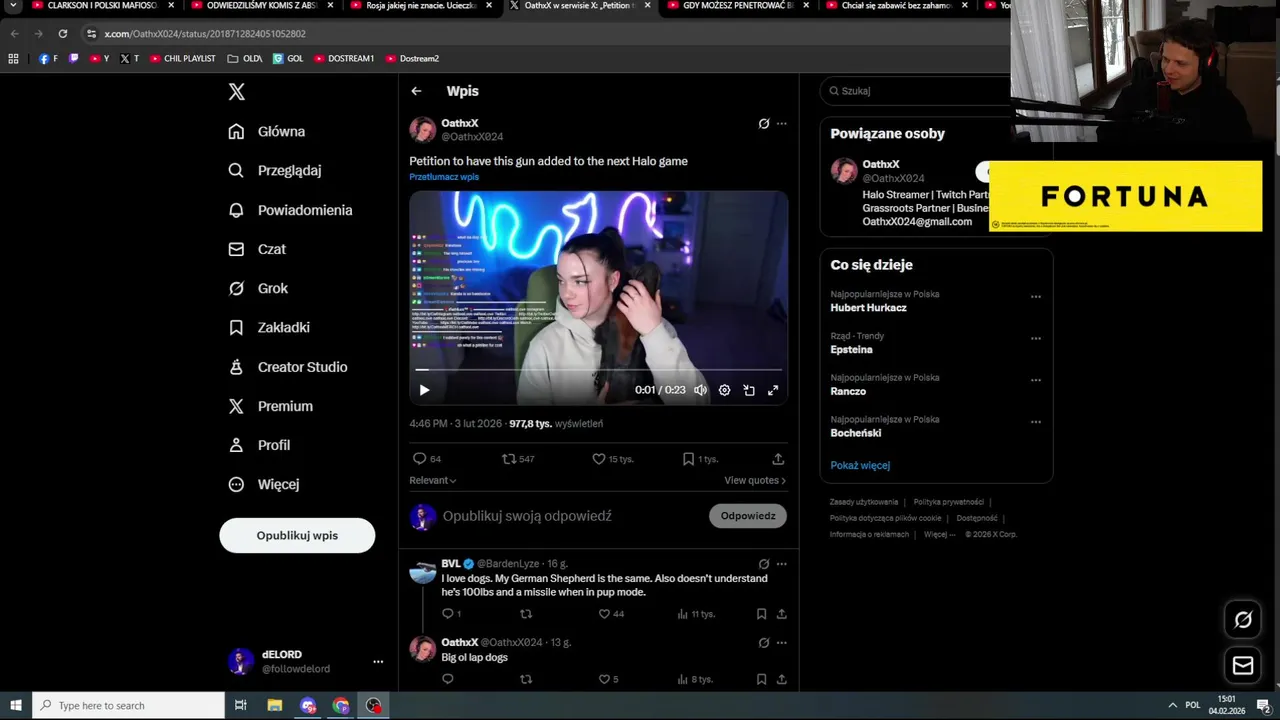Switch to the Rosja jakiej nie znacie tab
Screen dimensions: 1280x720
tap(420, 6)
